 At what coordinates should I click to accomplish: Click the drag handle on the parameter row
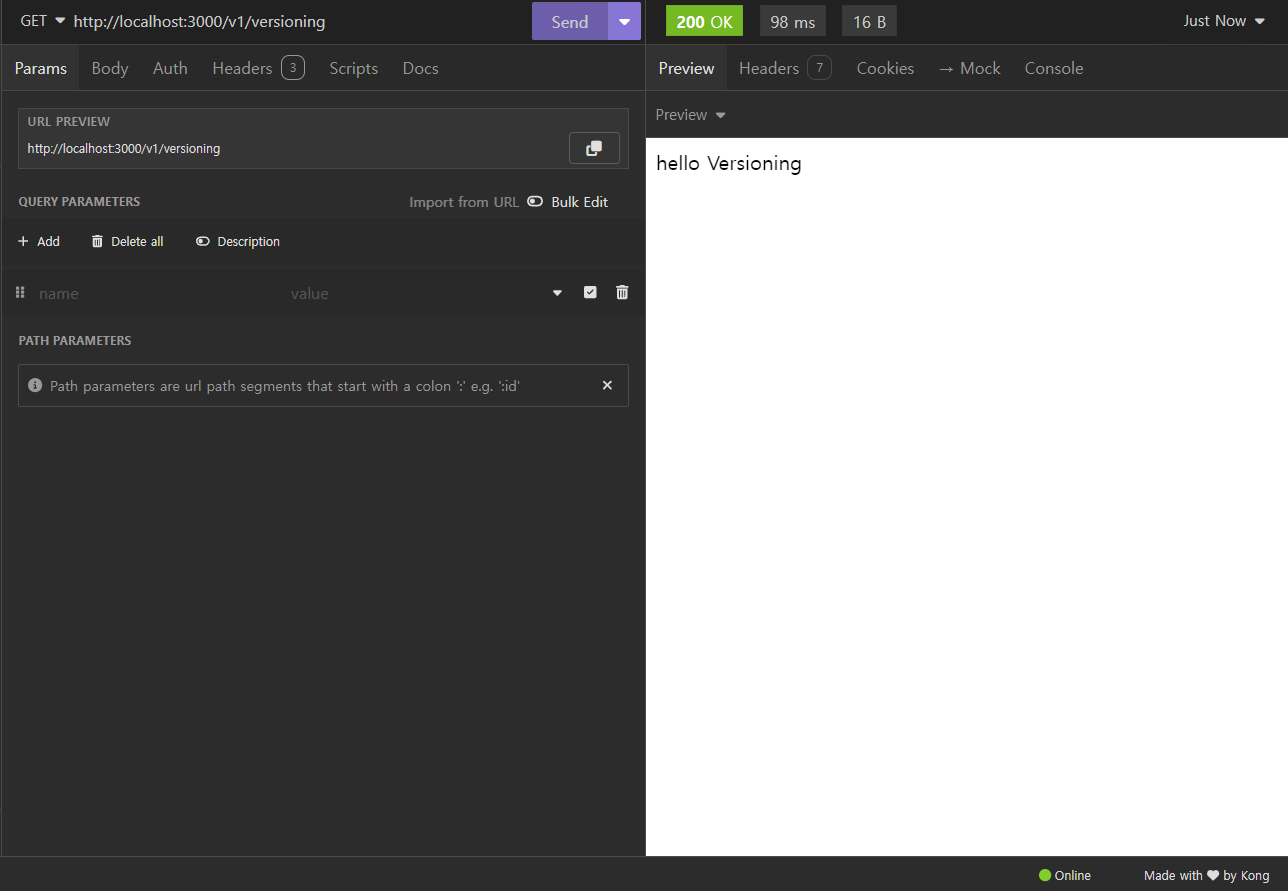(x=19, y=292)
